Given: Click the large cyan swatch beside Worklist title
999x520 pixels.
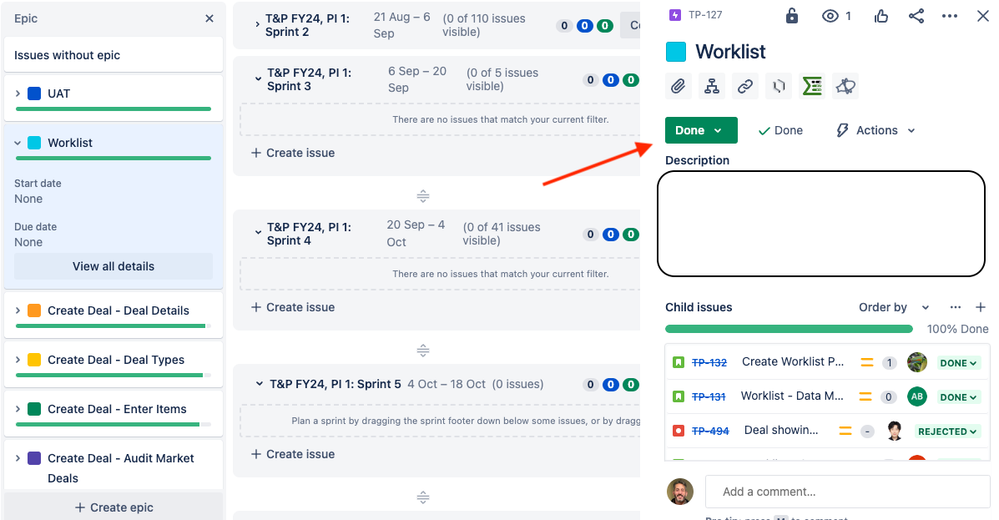Looking at the screenshot, I should click(676, 52).
